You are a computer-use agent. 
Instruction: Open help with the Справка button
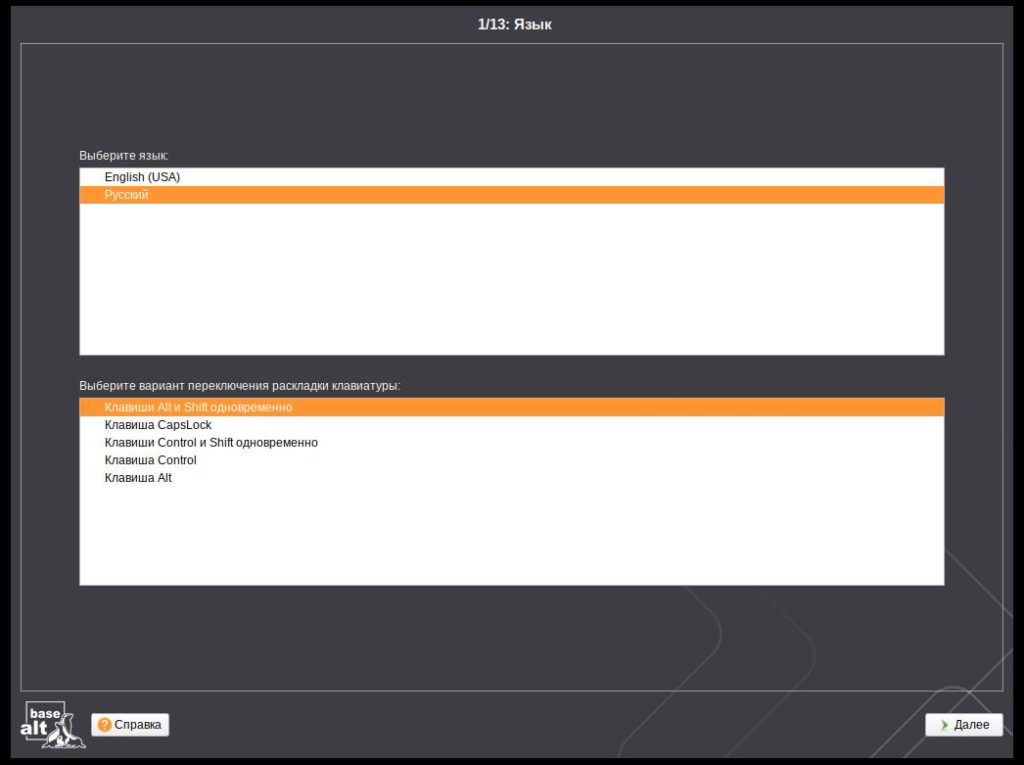click(x=130, y=725)
